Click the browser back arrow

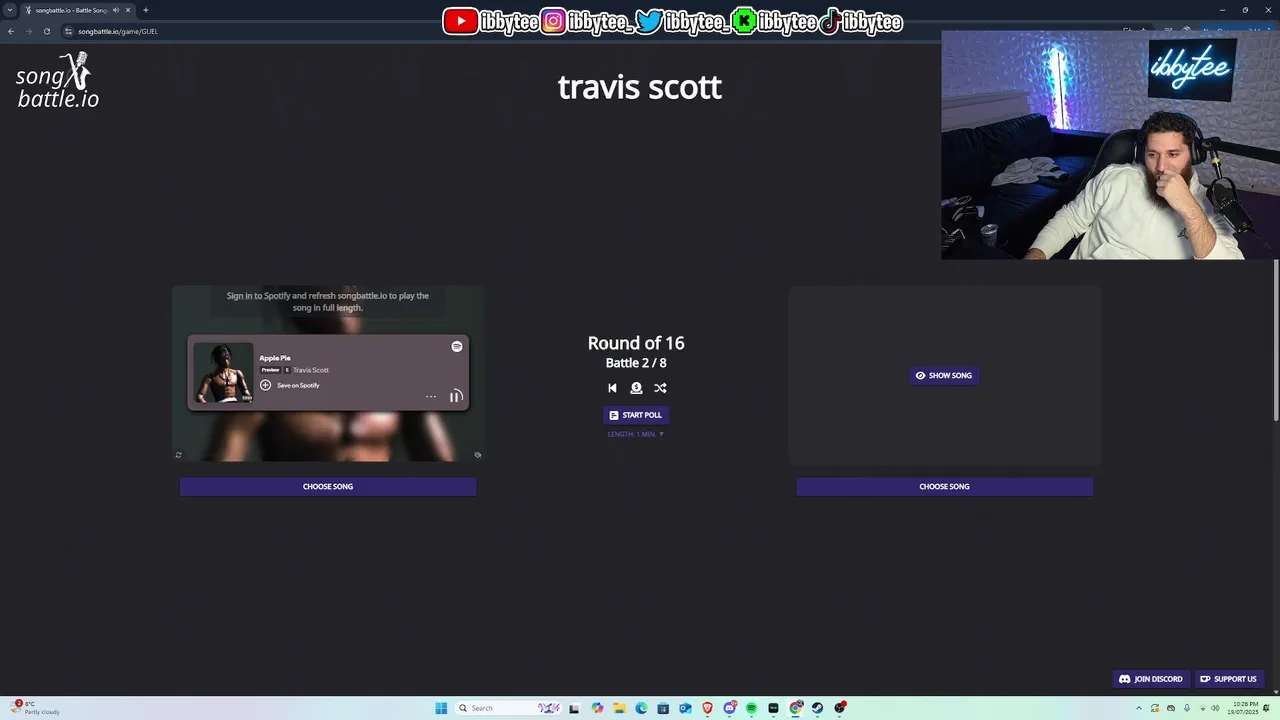pyautogui.click(x=11, y=31)
